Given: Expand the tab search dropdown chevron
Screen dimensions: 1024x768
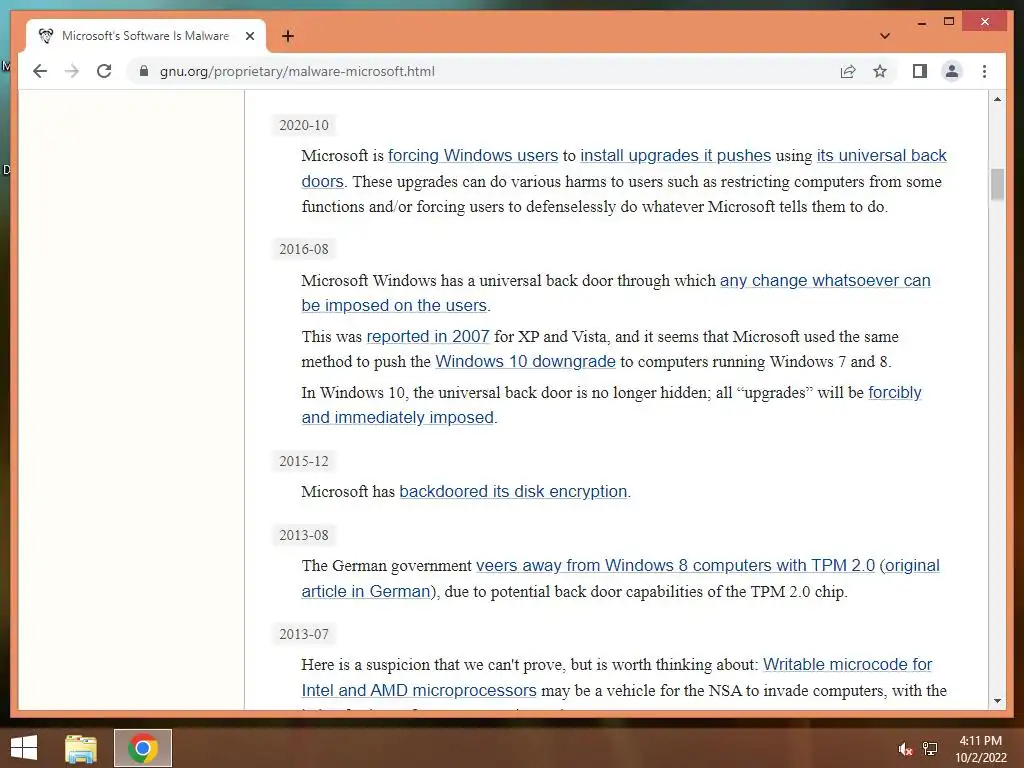Looking at the screenshot, I should [x=885, y=36].
